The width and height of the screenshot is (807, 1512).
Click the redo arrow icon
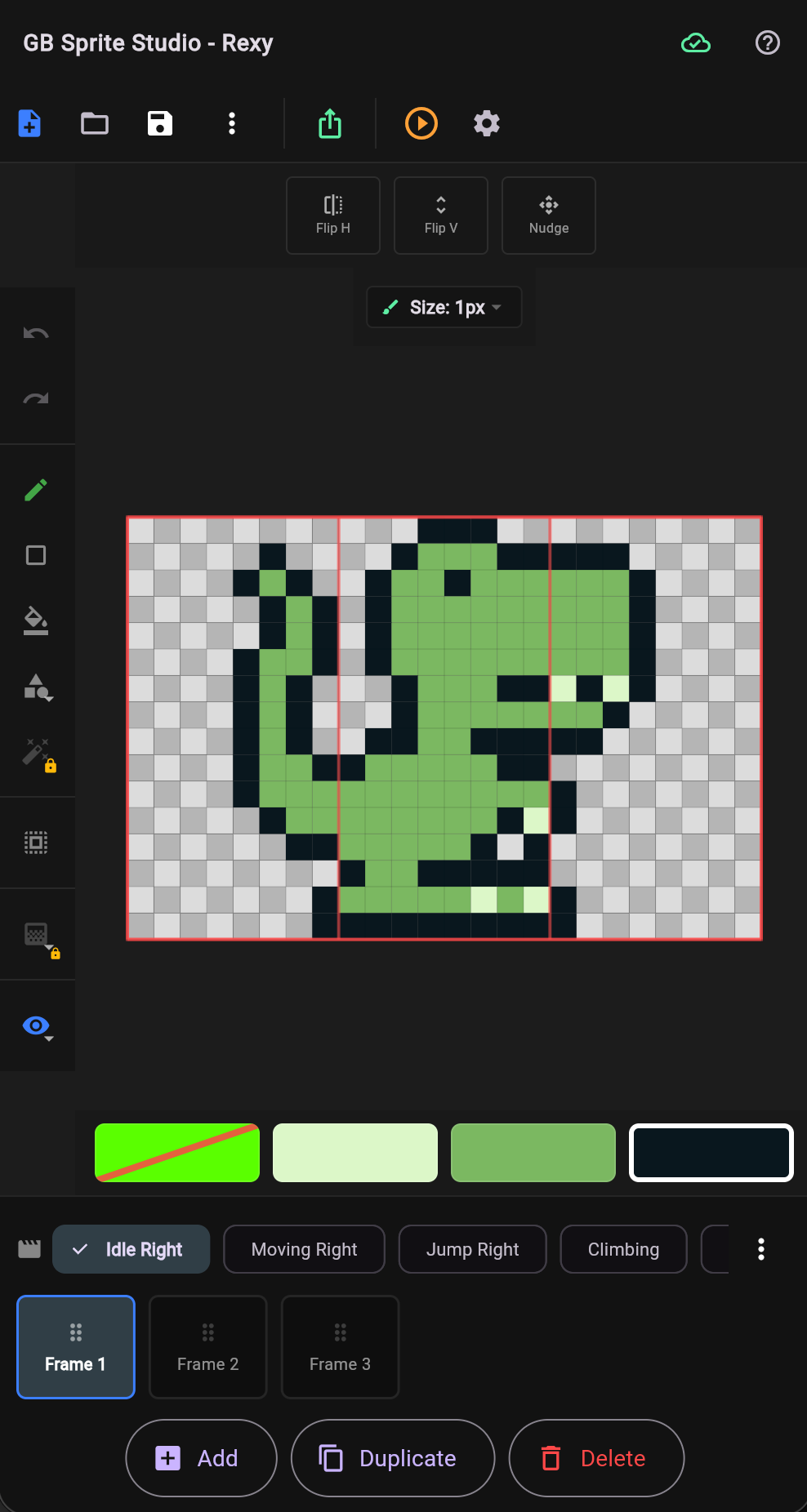(x=36, y=398)
